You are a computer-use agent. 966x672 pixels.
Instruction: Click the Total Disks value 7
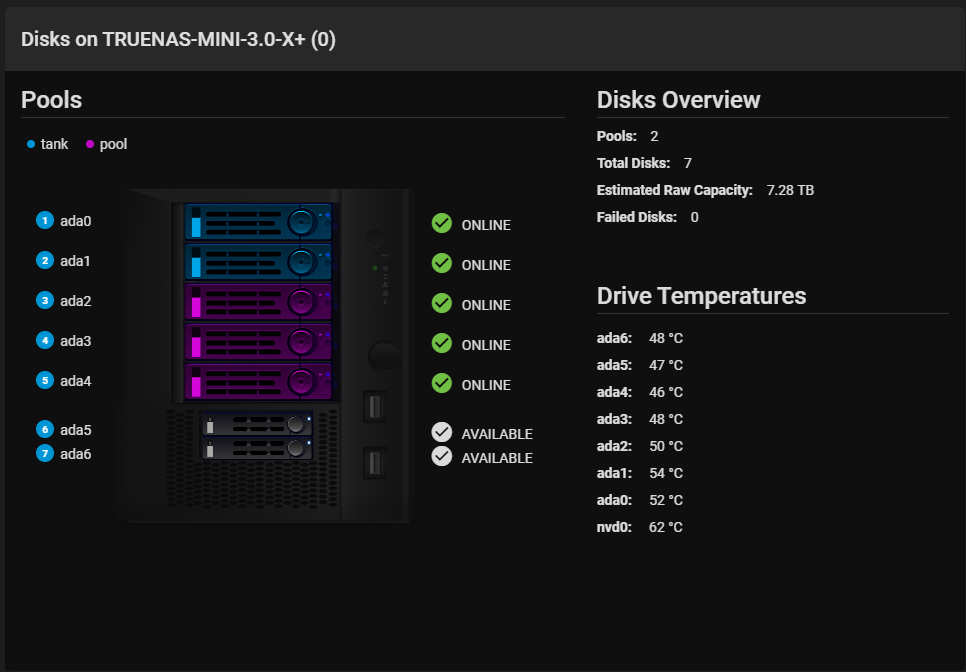pos(688,163)
